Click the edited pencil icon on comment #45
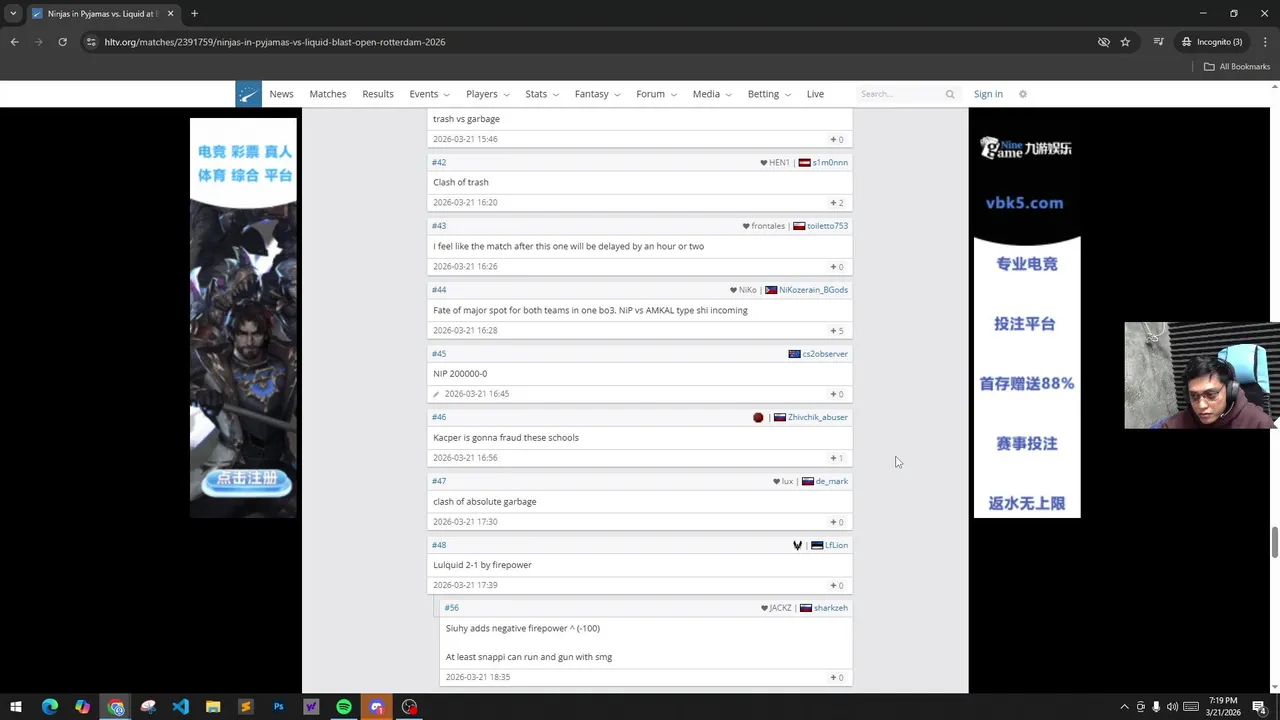The image size is (1280, 720). (436, 394)
